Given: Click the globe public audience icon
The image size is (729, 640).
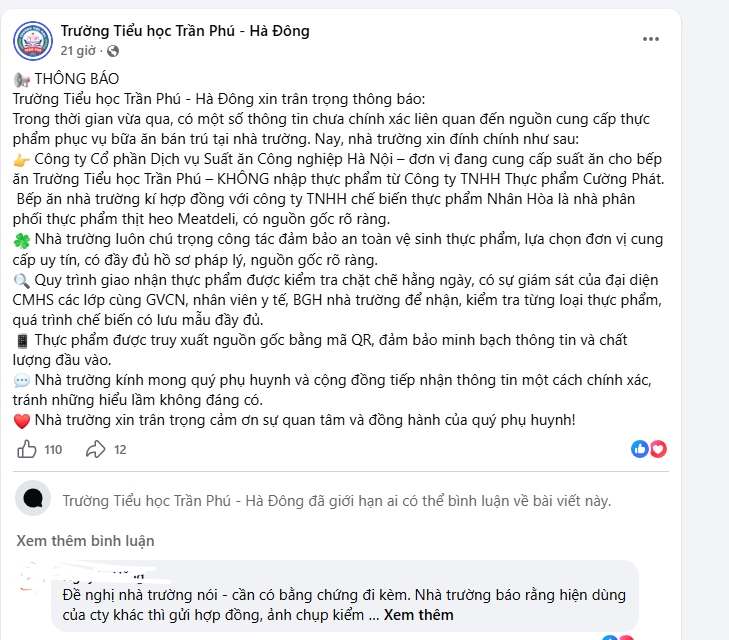Looking at the screenshot, I should (112, 50).
